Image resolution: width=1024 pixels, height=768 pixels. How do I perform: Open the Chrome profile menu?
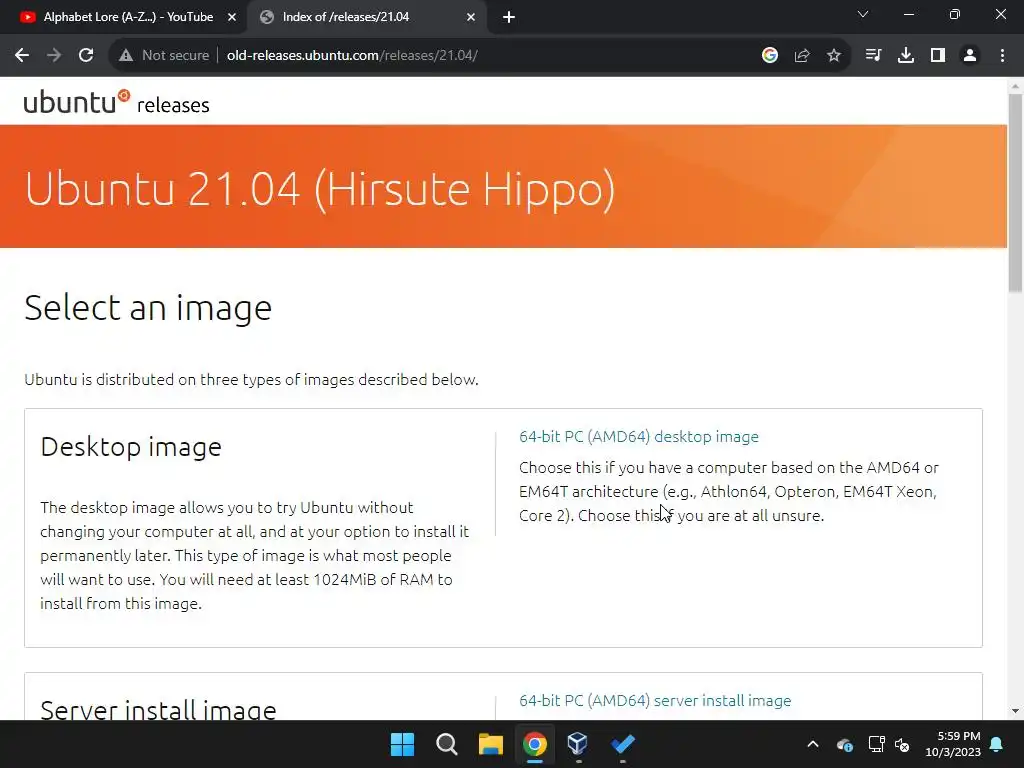click(970, 56)
